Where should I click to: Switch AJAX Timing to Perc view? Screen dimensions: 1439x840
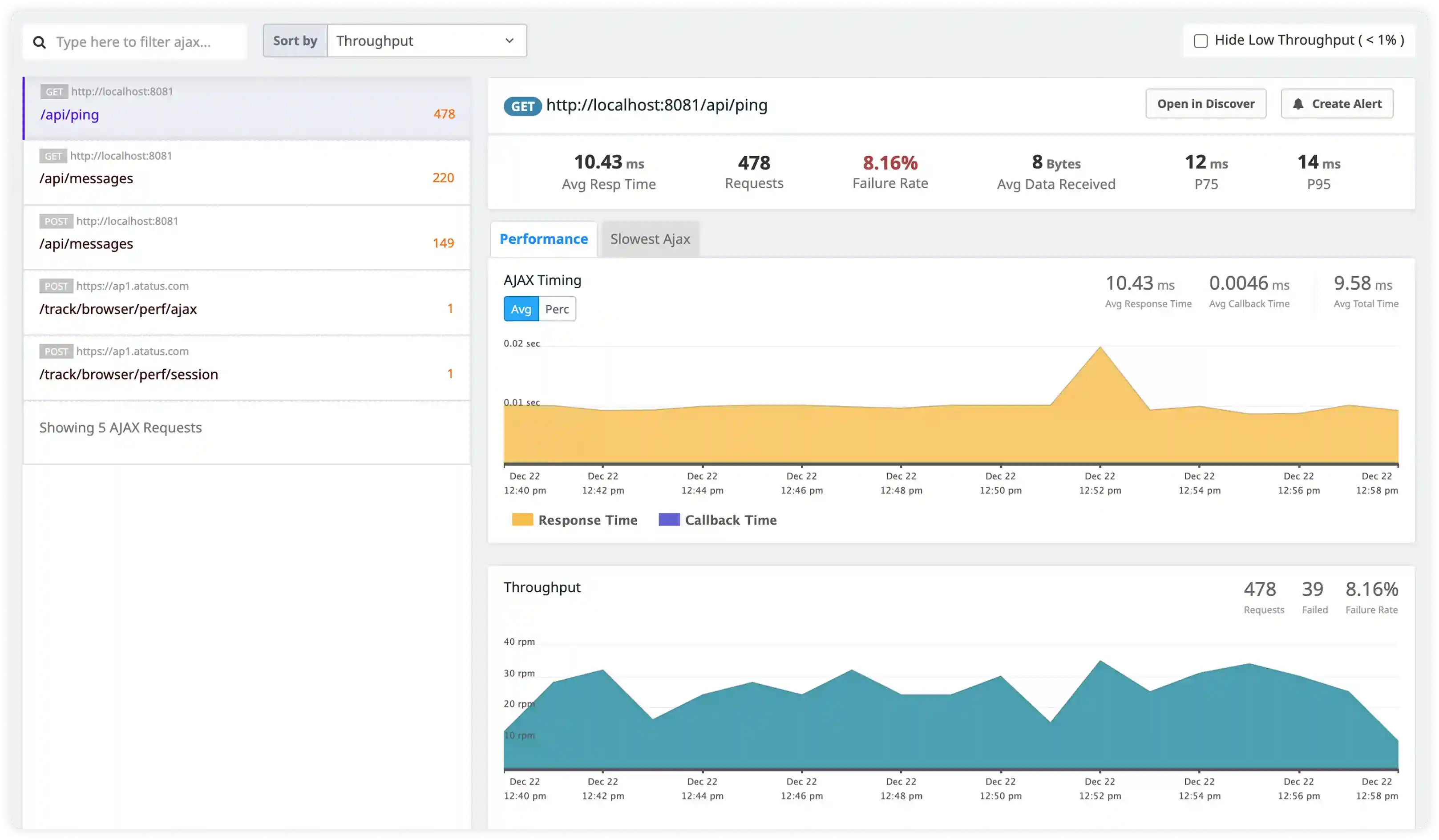click(x=557, y=308)
